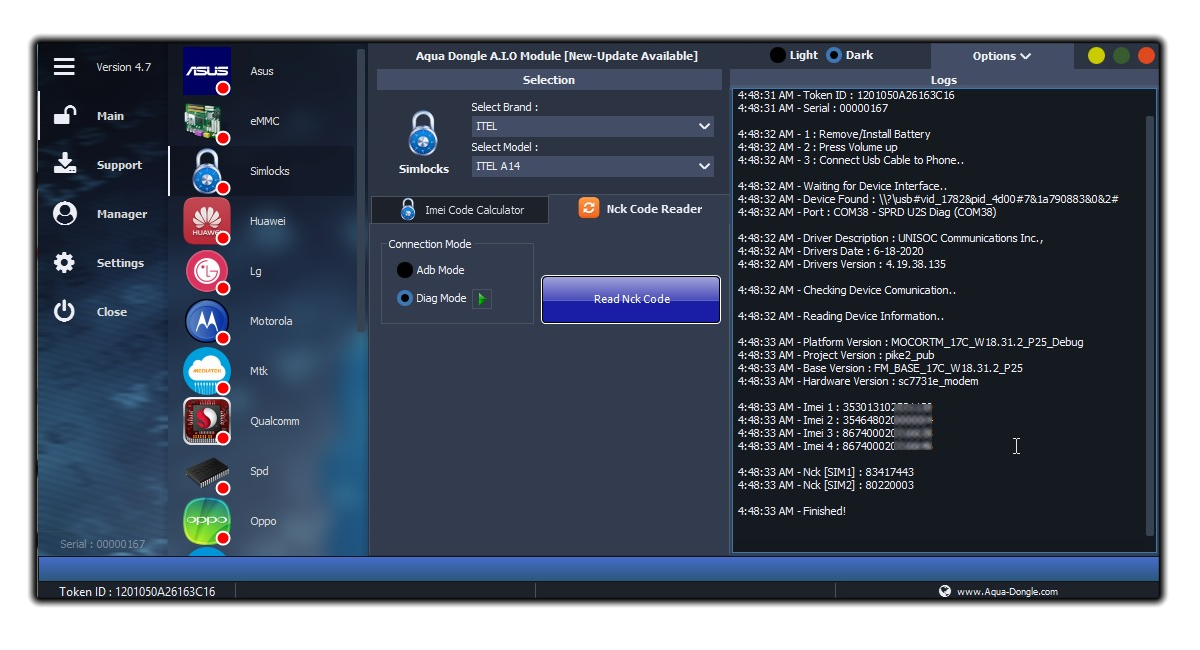Click the Nck [SIM2] log line
This screenshot has width=1200, height=650.
[x=826, y=485]
